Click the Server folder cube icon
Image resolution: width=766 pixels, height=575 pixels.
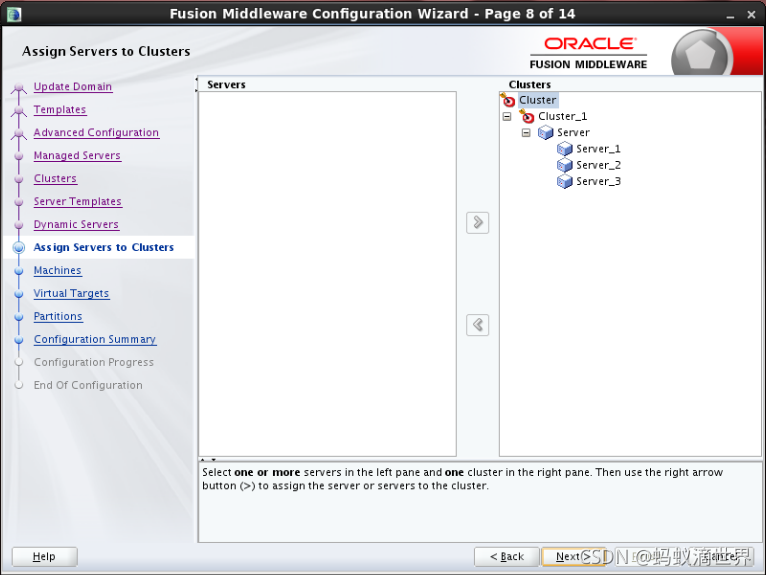[x=545, y=132]
